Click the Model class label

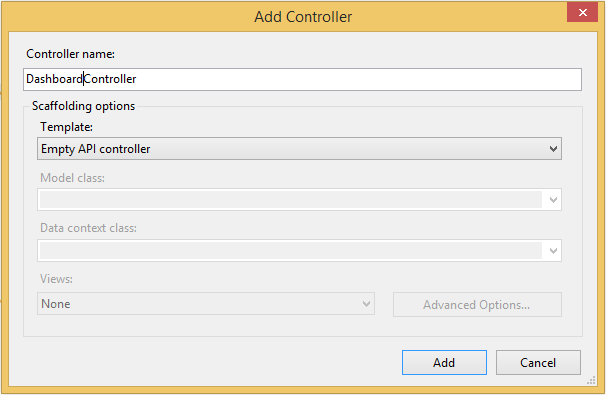[72, 178]
